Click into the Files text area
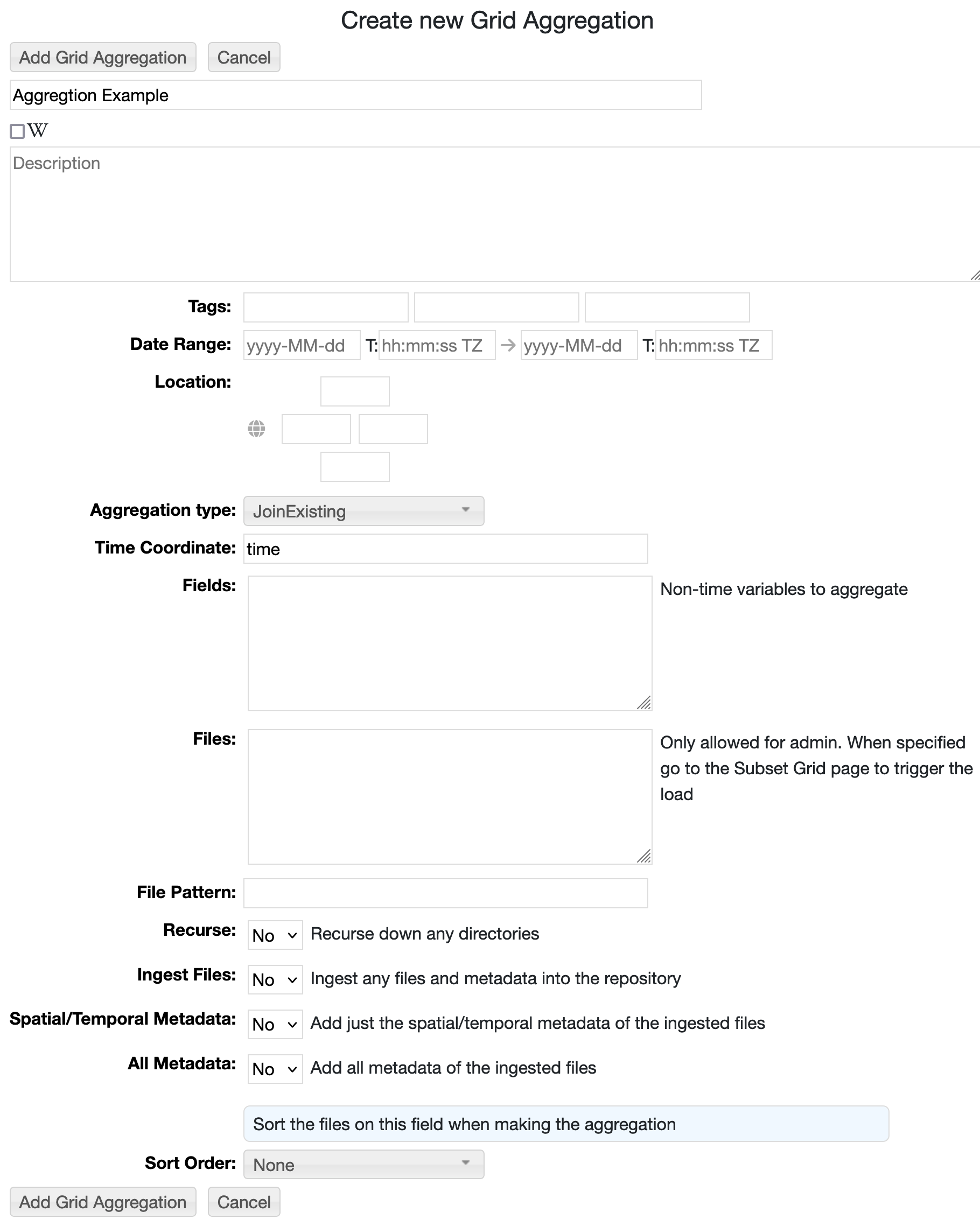 point(450,797)
